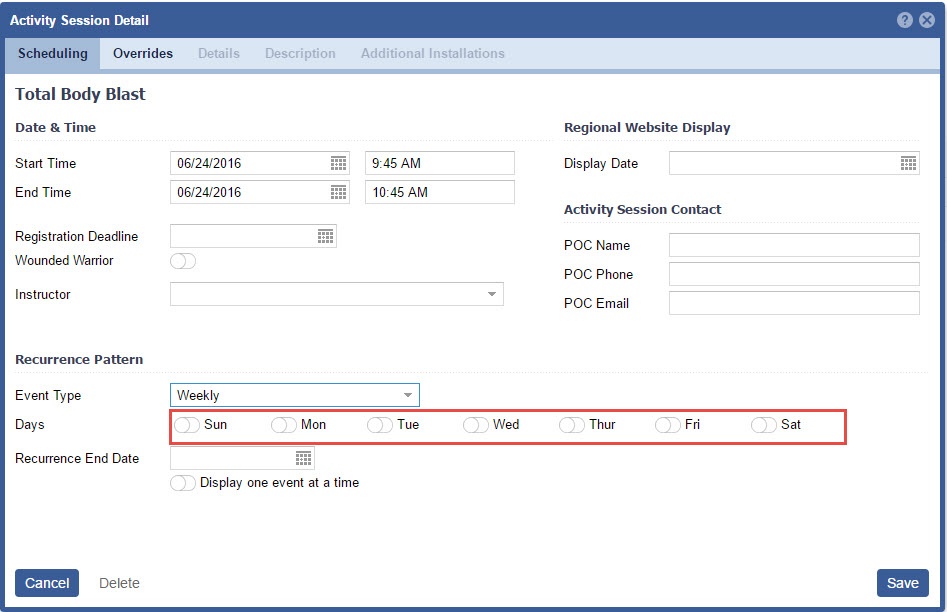Select the Scheduling tab
This screenshot has height=612, width=947.
(x=53, y=54)
